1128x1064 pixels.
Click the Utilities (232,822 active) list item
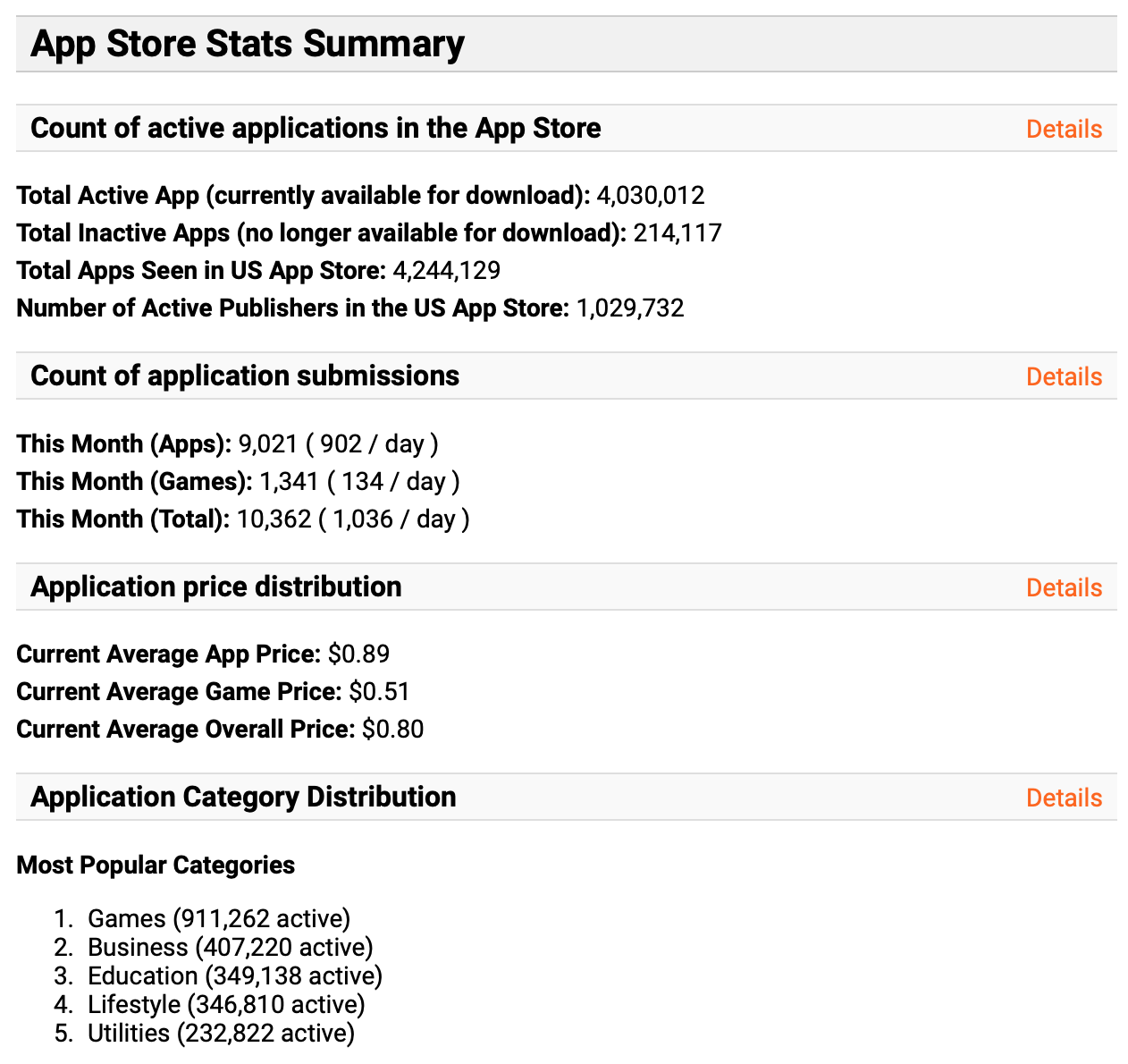pyautogui.click(x=221, y=1034)
